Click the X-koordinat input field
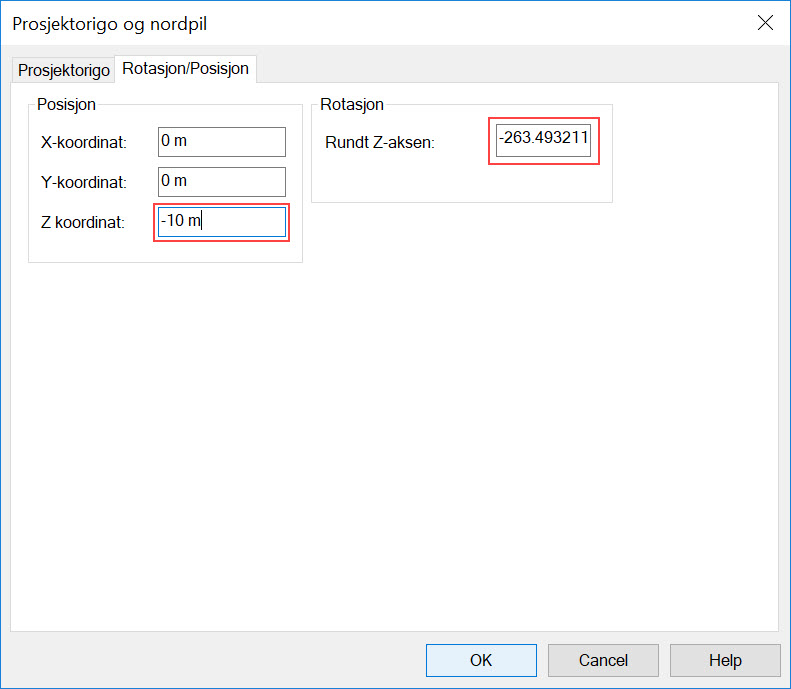 [x=222, y=142]
